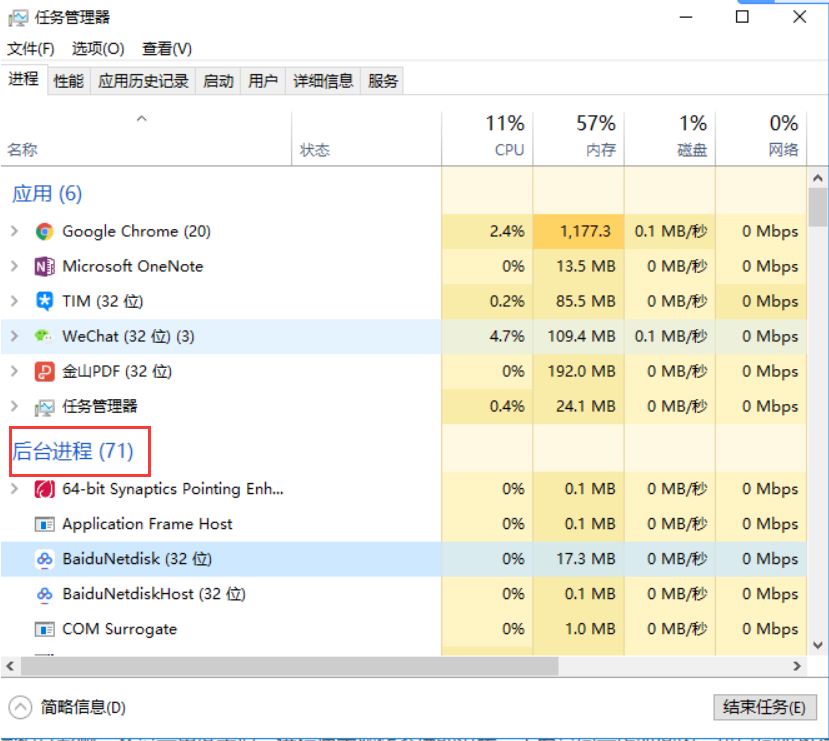Click the Task Manager title bar icon
The width and height of the screenshot is (829, 741).
coord(18,18)
